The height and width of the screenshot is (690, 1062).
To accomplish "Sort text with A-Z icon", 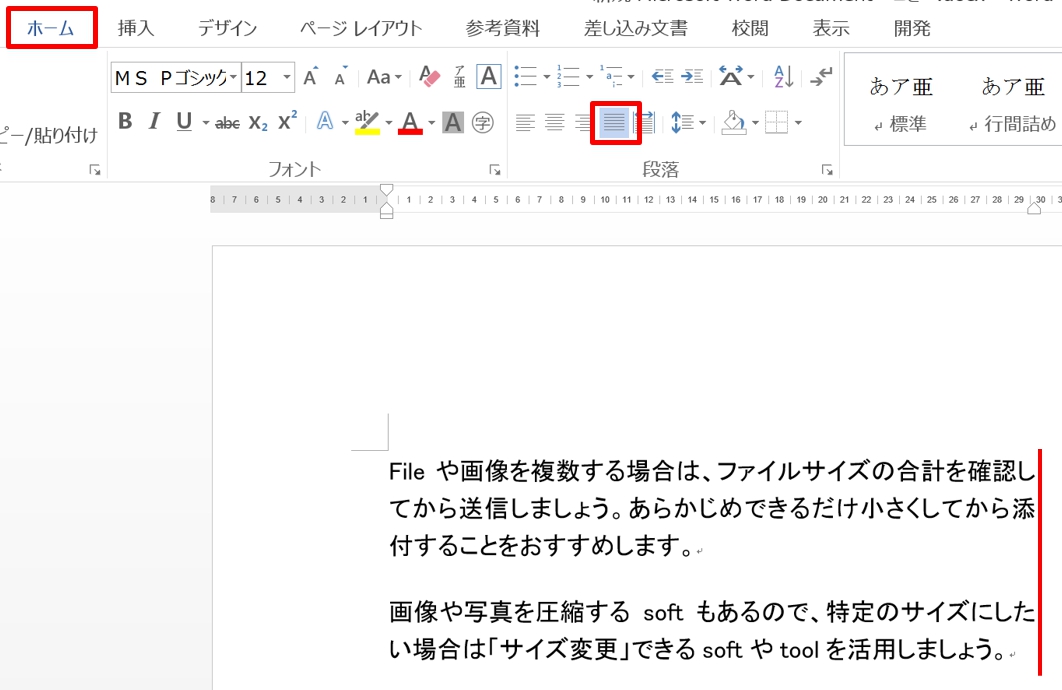I will (784, 77).
